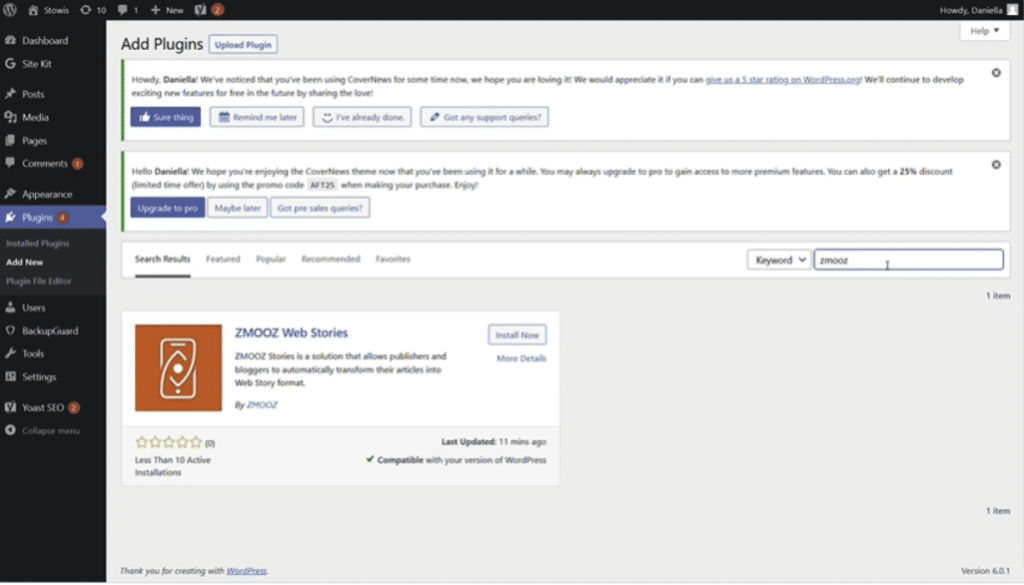This screenshot has width=1024, height=585.
Task: Open the Keyword search type dropdown
Action: (x=779, y=260)
